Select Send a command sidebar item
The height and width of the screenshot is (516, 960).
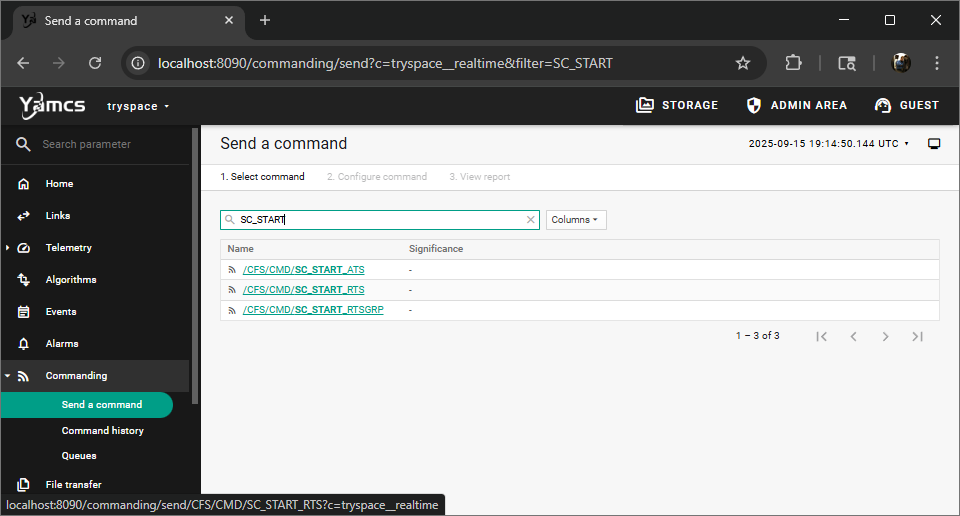[87, 405]
